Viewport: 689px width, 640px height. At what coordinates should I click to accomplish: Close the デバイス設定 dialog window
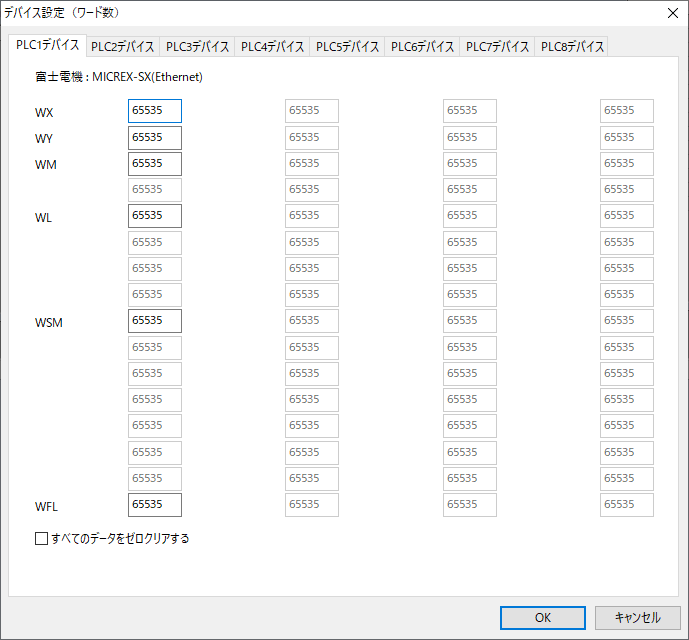[671, 13]
